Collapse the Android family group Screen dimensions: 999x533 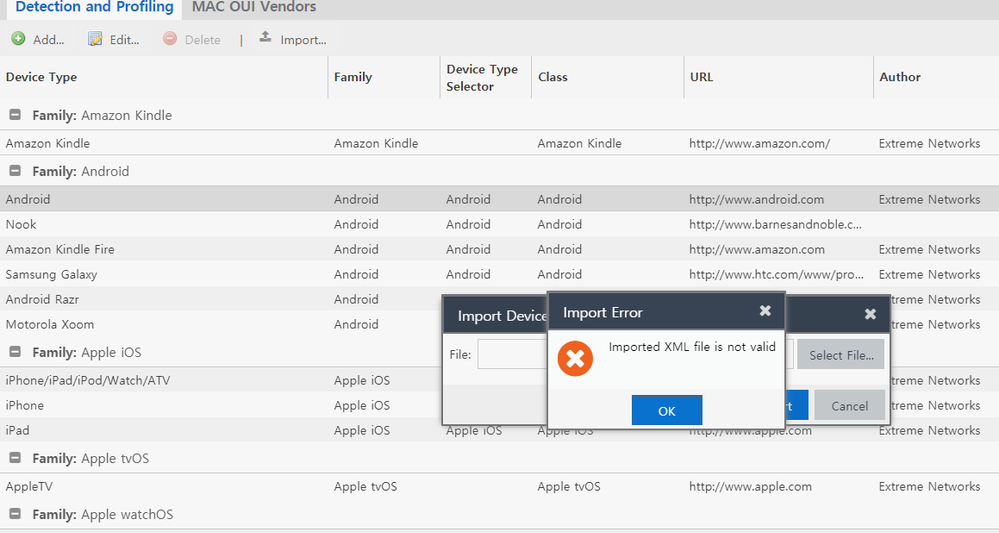point(15,171)
